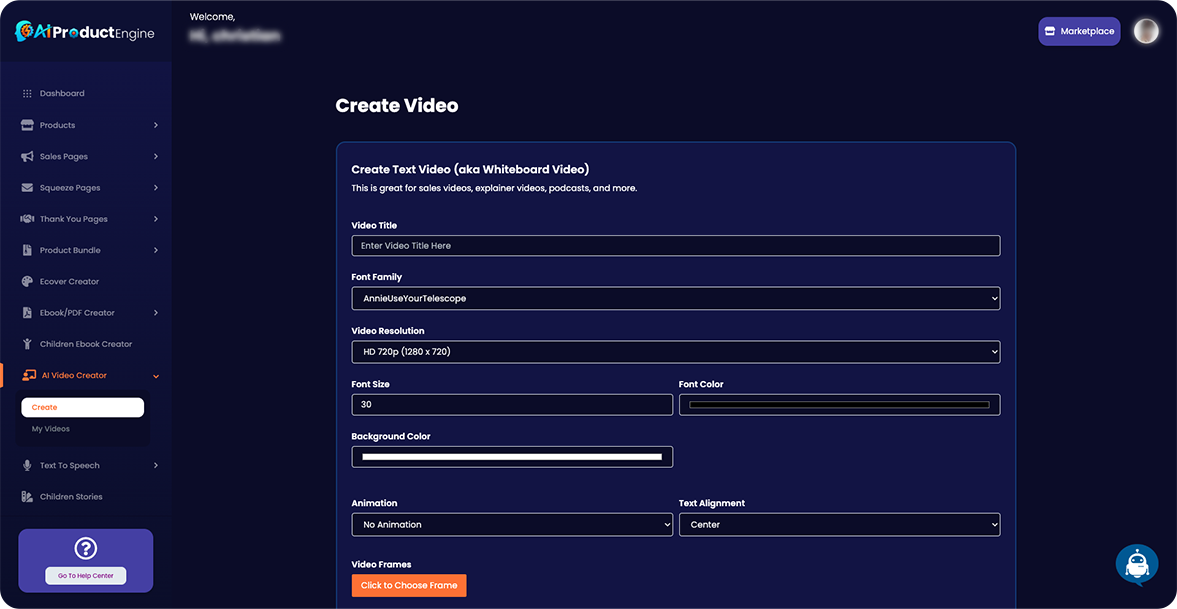The width and height of the screenshot is (1177, 609).
Task: Expand the Sales Pages menu
Action: 65,156
